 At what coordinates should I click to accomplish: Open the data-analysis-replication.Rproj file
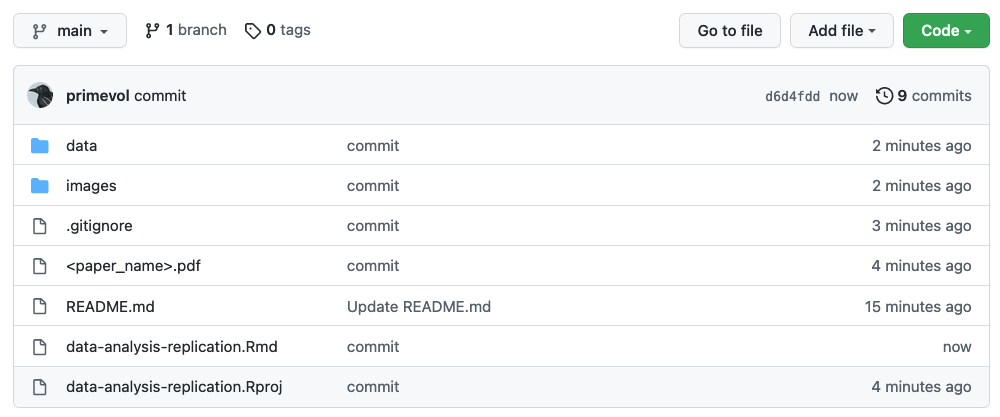174,387
